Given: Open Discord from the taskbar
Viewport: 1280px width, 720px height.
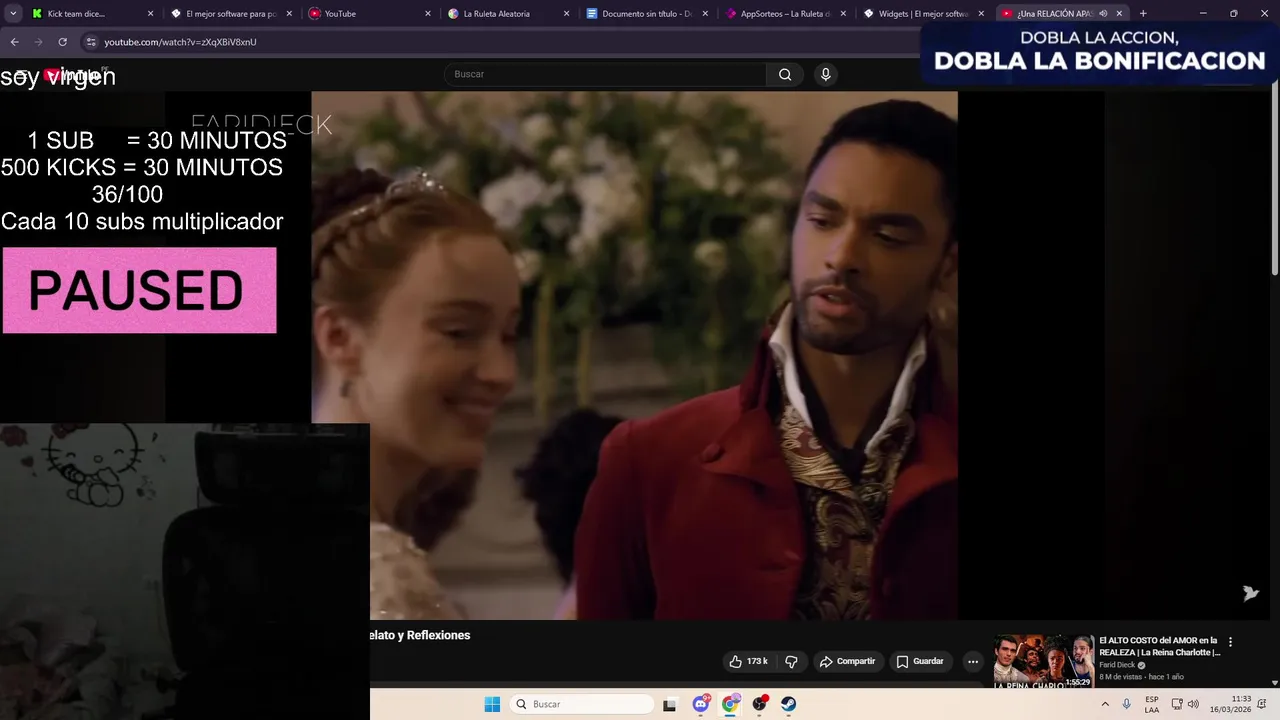Looking at the screenshot, I should [x=701, y=704].
